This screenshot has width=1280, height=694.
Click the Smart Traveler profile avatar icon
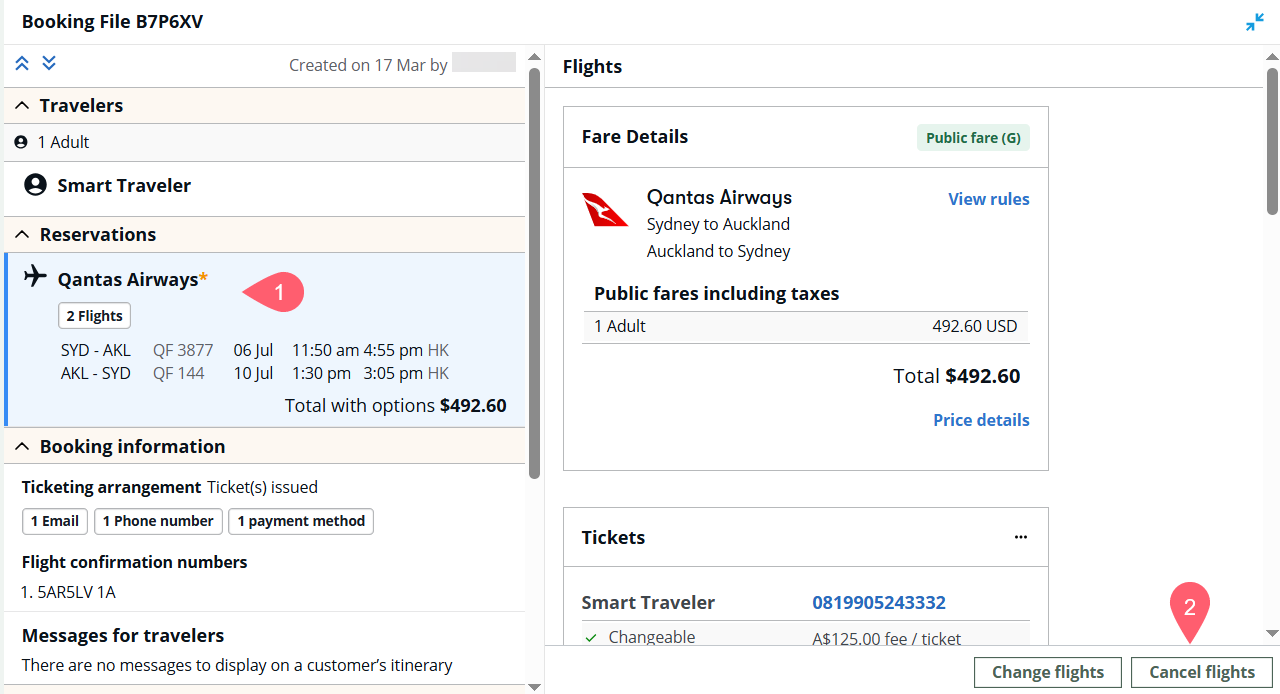pyautogui.click(x=35, y=185)
